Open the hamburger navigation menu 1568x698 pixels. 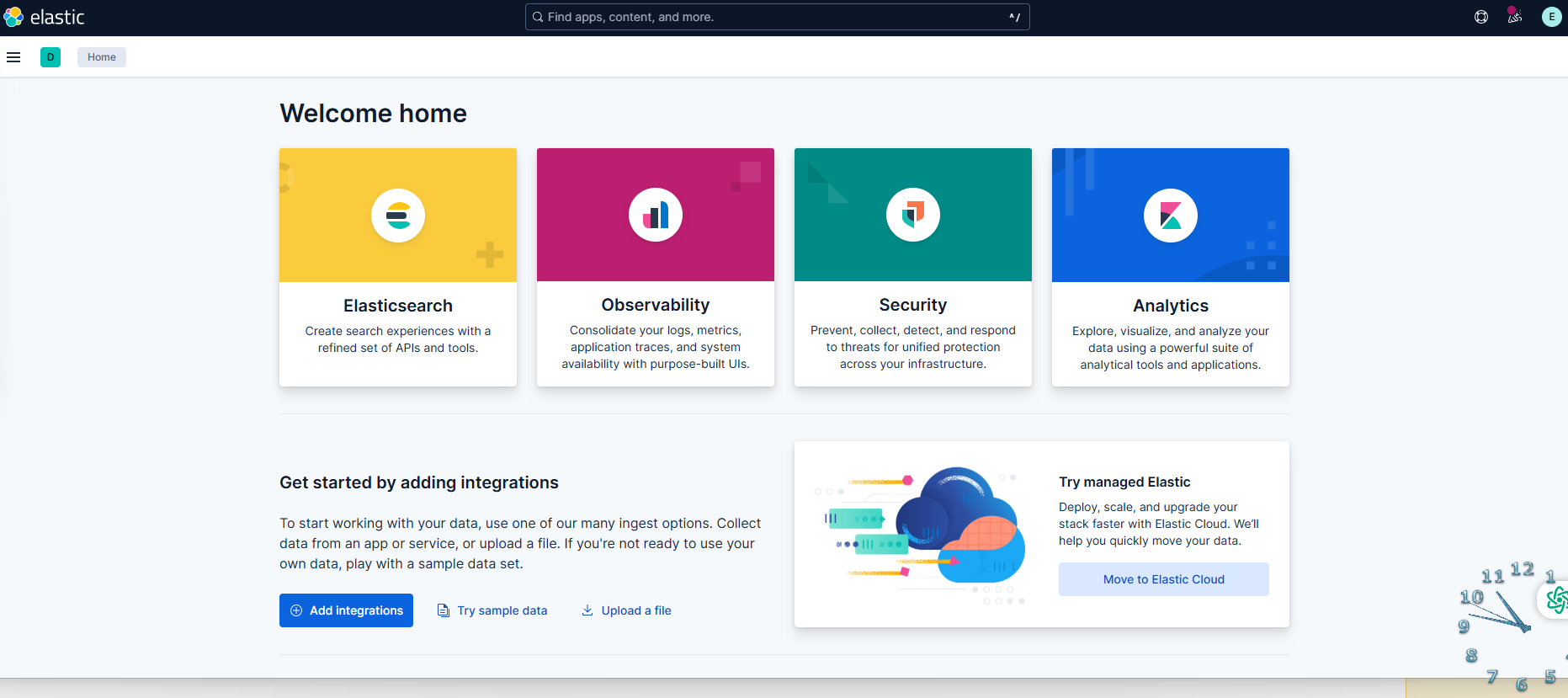13,57
